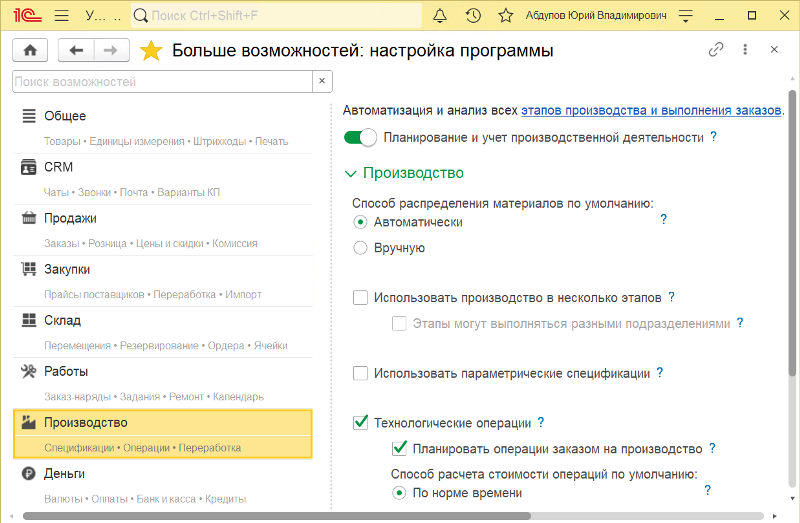Click user name Абдулов Юрий Владимирович

(x=596, y=15)
